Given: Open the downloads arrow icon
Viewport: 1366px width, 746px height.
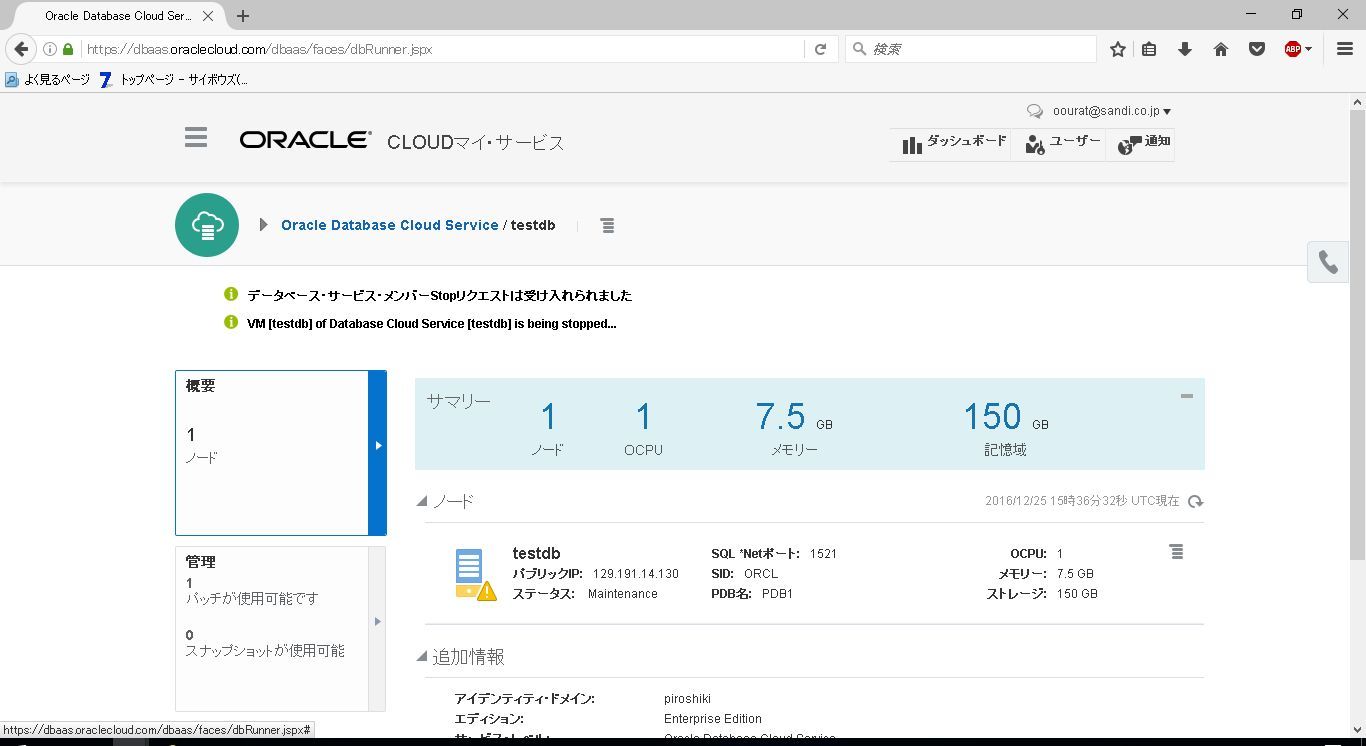Looking at the screenshot, I should coord(1185,49).
